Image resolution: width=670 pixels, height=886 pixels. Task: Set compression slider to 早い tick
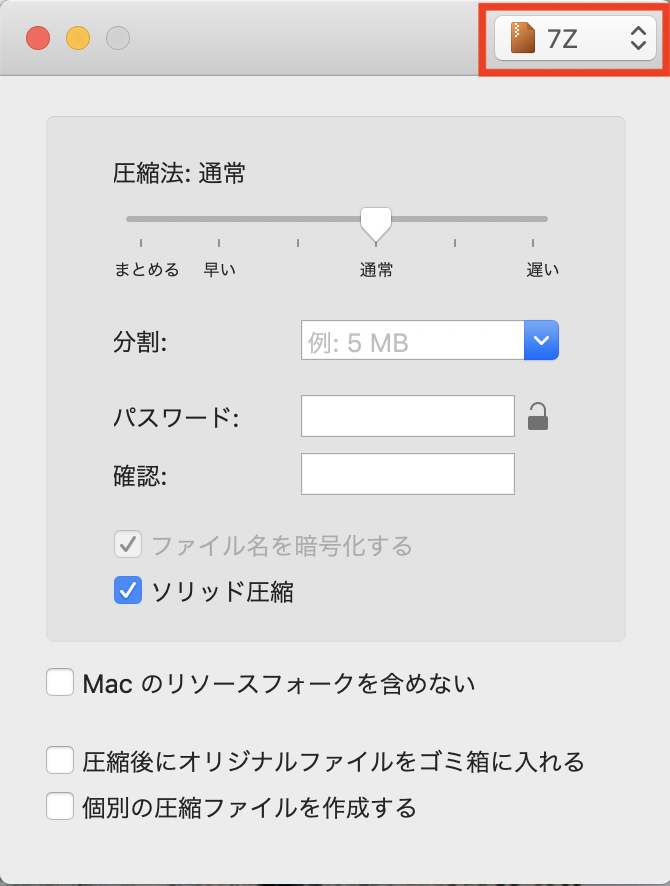[x=219, y=219]
